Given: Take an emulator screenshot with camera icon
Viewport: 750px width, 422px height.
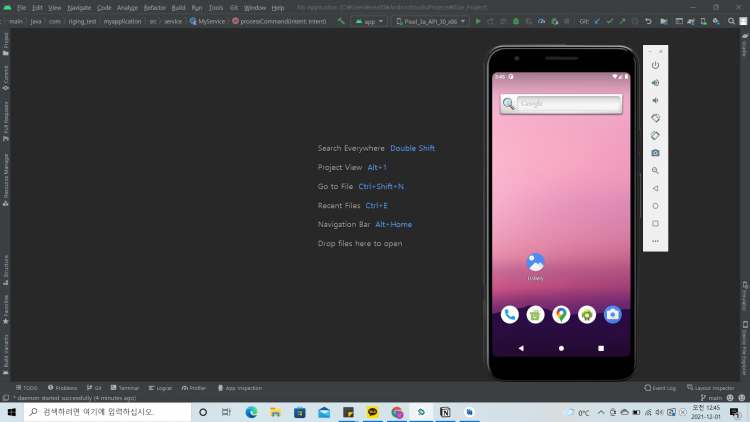Looking at the screenshot, I should [655, 153].
